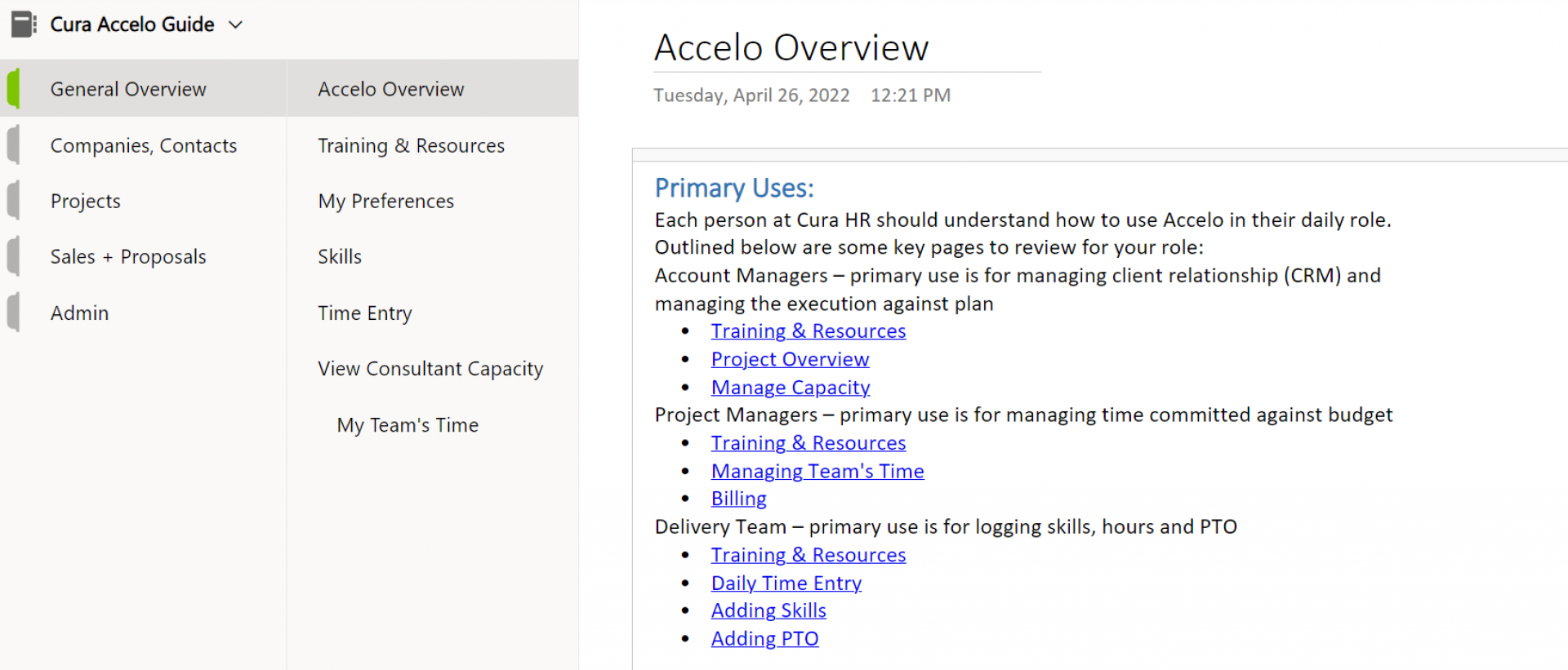1568x670 pixels.
Task: Switch to the Projects section
Action: coord(143,201)
